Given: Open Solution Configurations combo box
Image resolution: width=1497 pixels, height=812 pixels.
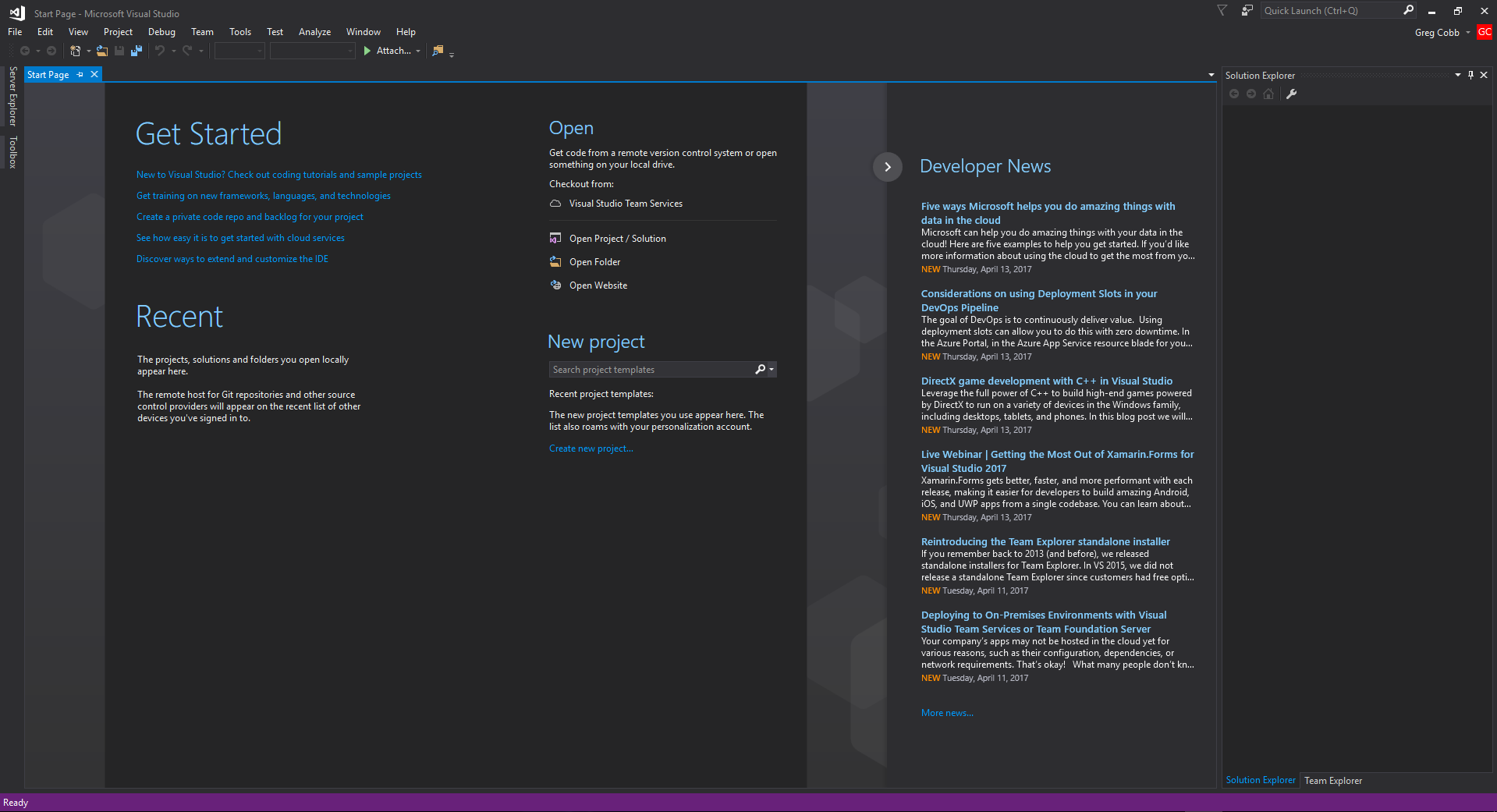Looking at the screenshot, I should pos(239,51).
